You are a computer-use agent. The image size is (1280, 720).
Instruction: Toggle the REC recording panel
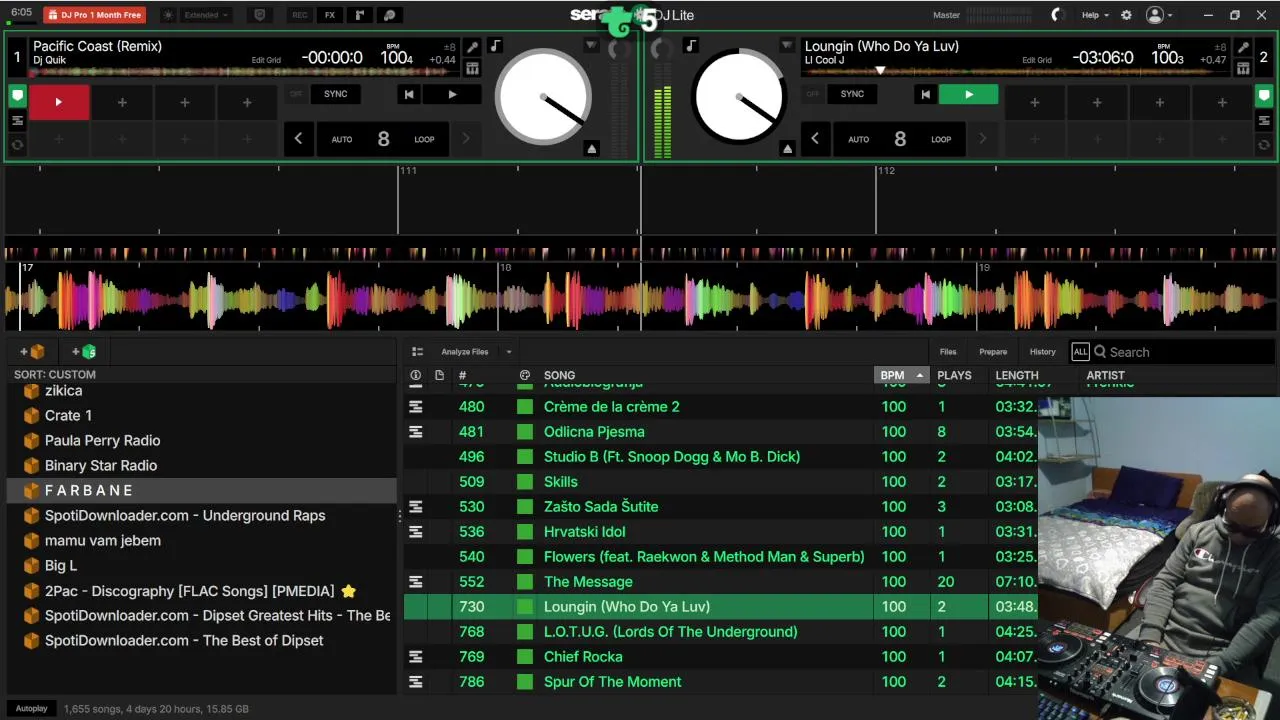[x=300, y=15]
